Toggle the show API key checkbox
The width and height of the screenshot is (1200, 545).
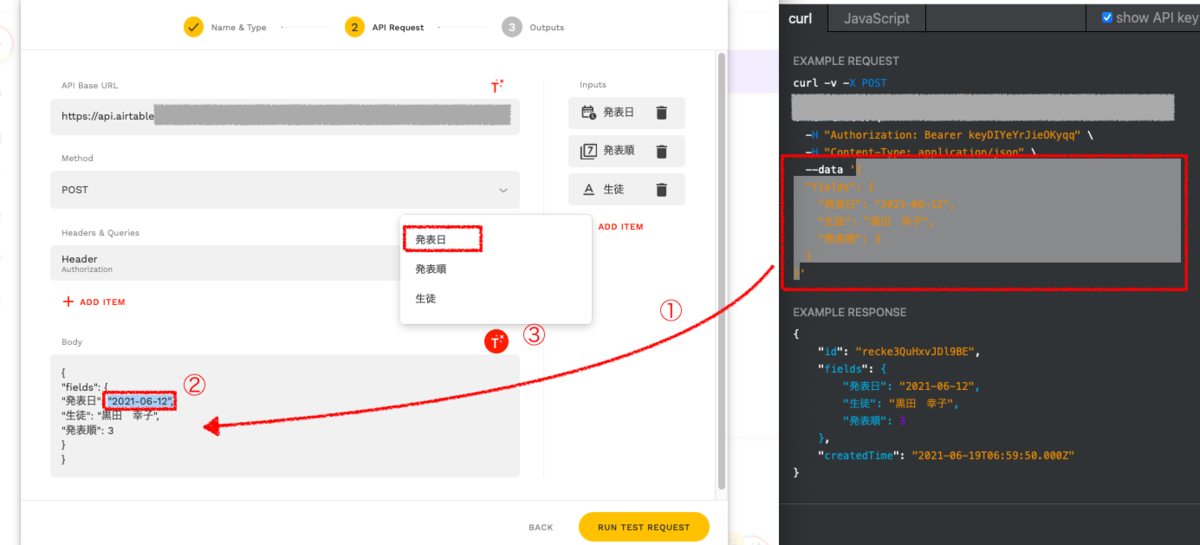tap(1107, 17)
